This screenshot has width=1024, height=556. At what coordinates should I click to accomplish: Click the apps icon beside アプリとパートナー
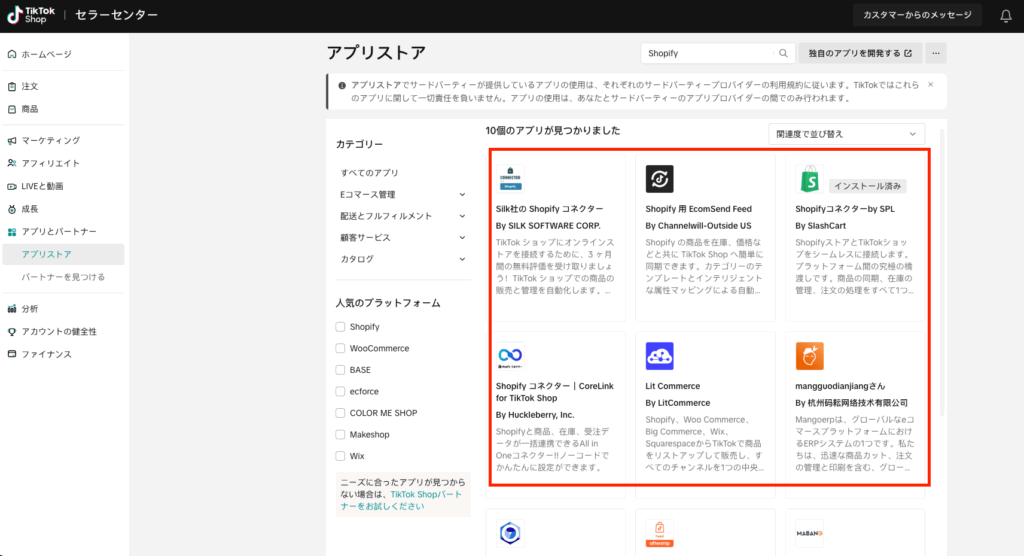tap(12, 232)
